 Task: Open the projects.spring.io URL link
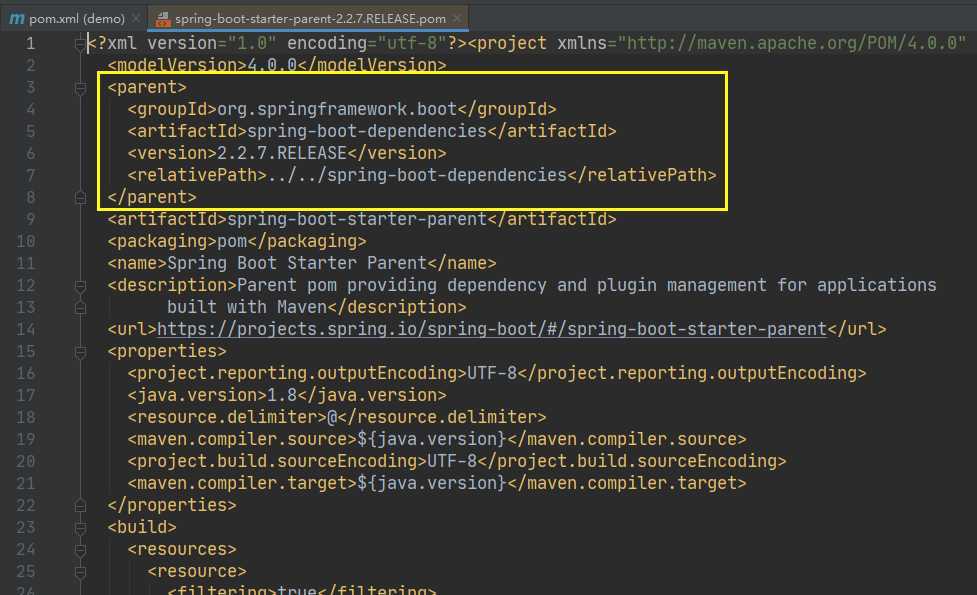coord(492,329)
